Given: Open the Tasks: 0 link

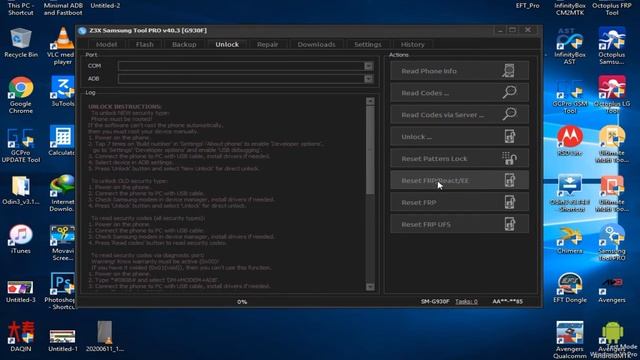Looking at the screenshot, I should [467, 302].
